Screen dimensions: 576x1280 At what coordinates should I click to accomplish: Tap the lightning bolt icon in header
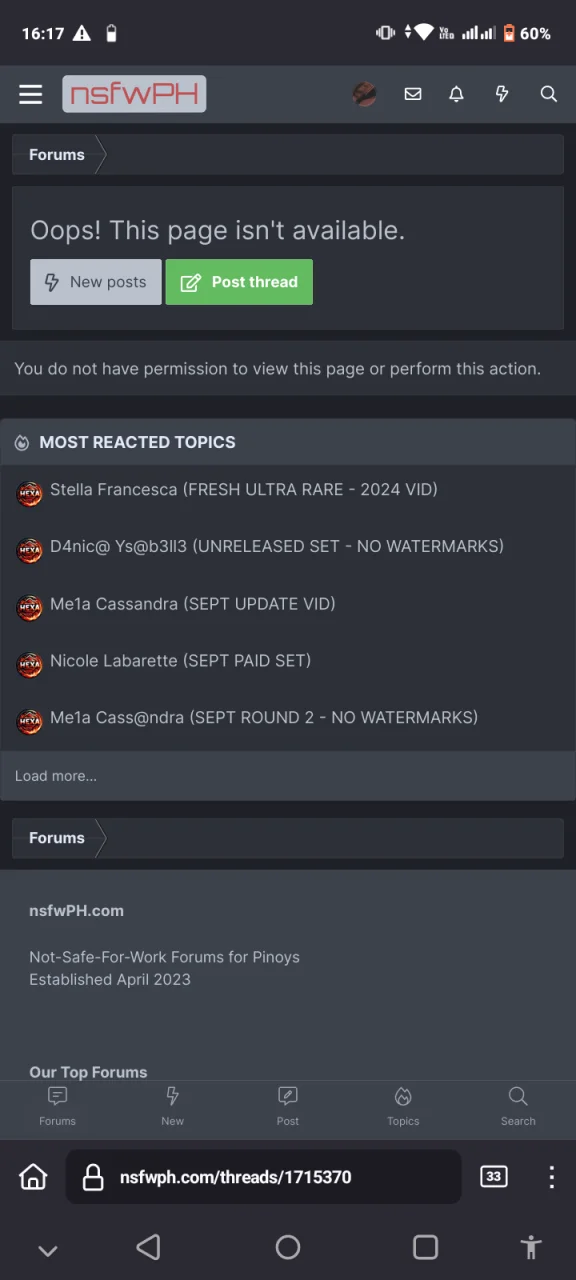pyautogui.click(x=502, y=94)
